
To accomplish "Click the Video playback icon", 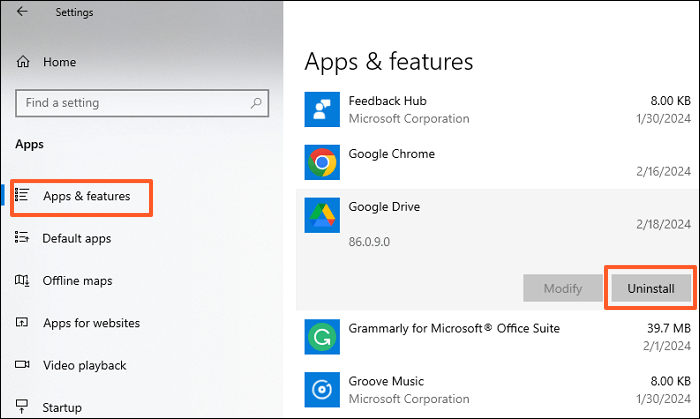I will [x=22, y=365].
